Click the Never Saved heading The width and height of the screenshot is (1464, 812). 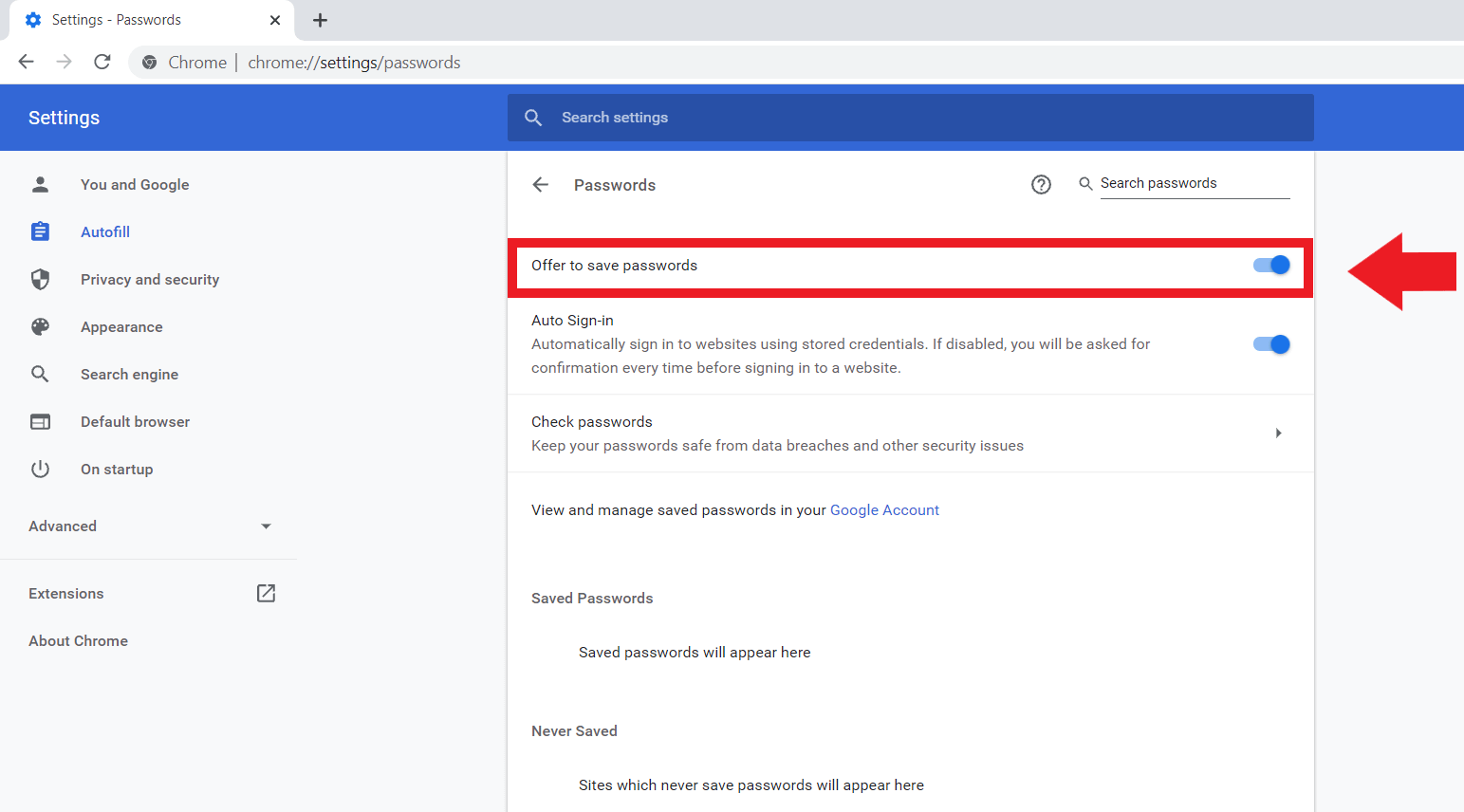(x=574, y=731)
